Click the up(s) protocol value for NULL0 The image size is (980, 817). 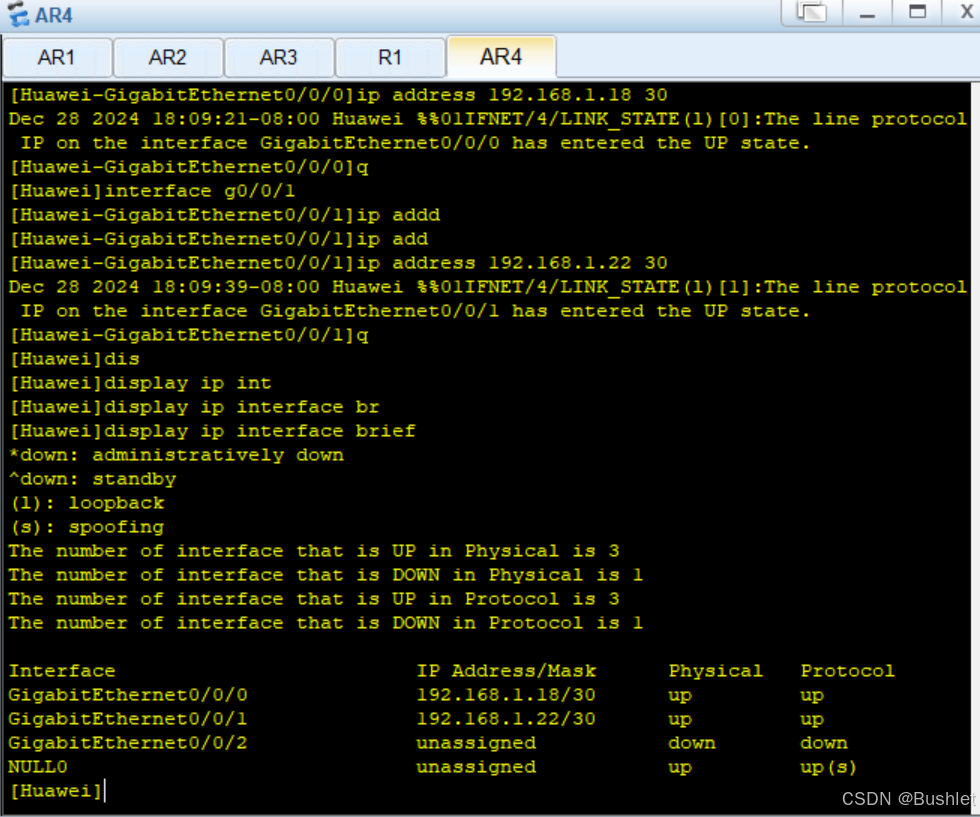click(828, 768)
